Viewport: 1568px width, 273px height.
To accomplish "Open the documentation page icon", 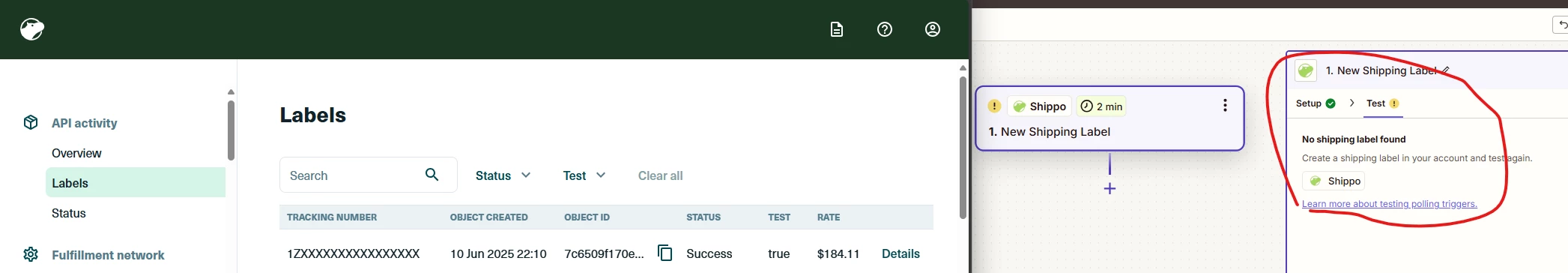I will click(837, 29).
